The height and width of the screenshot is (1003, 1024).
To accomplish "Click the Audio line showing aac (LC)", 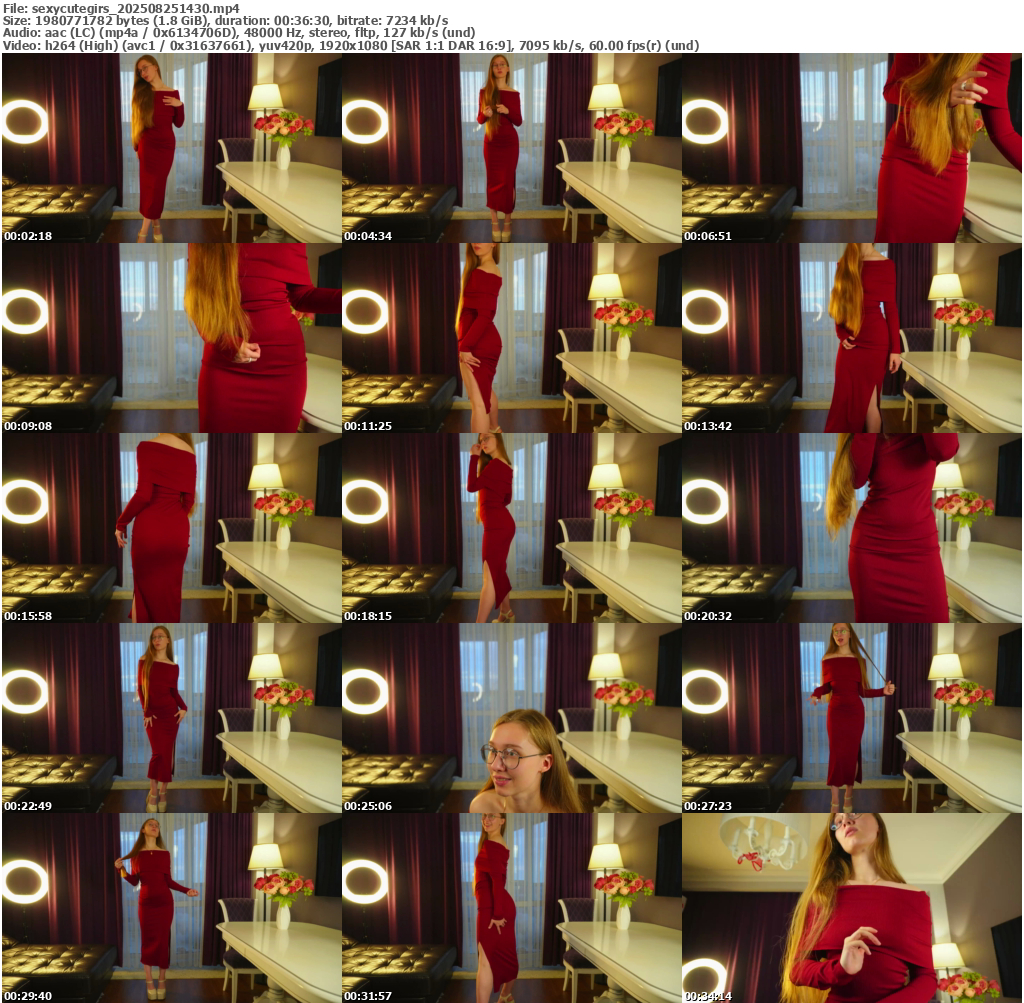I will coord(238,33).
